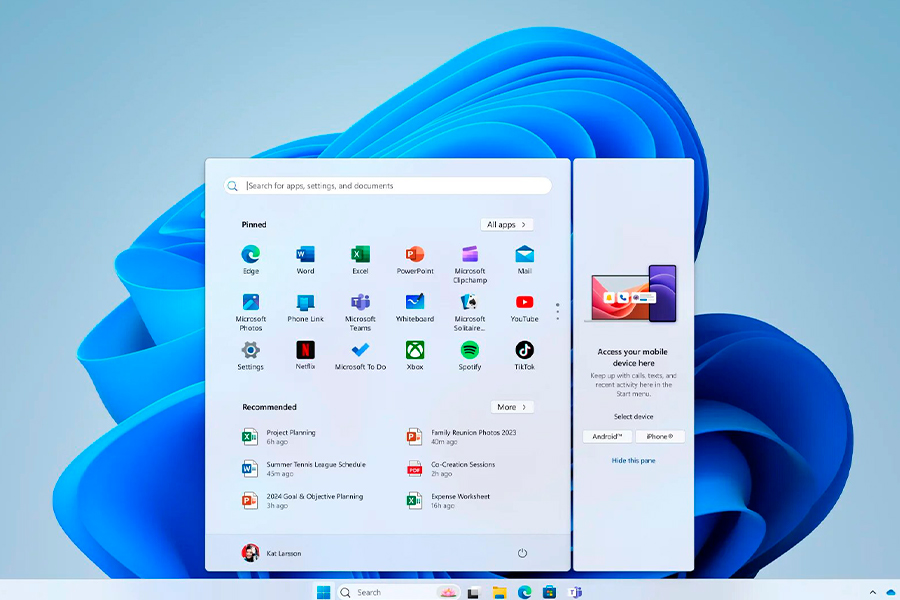The height and width of the screenshot is (600, 900).
Task: Launch Netflix
Action: (x=305, y=355)
